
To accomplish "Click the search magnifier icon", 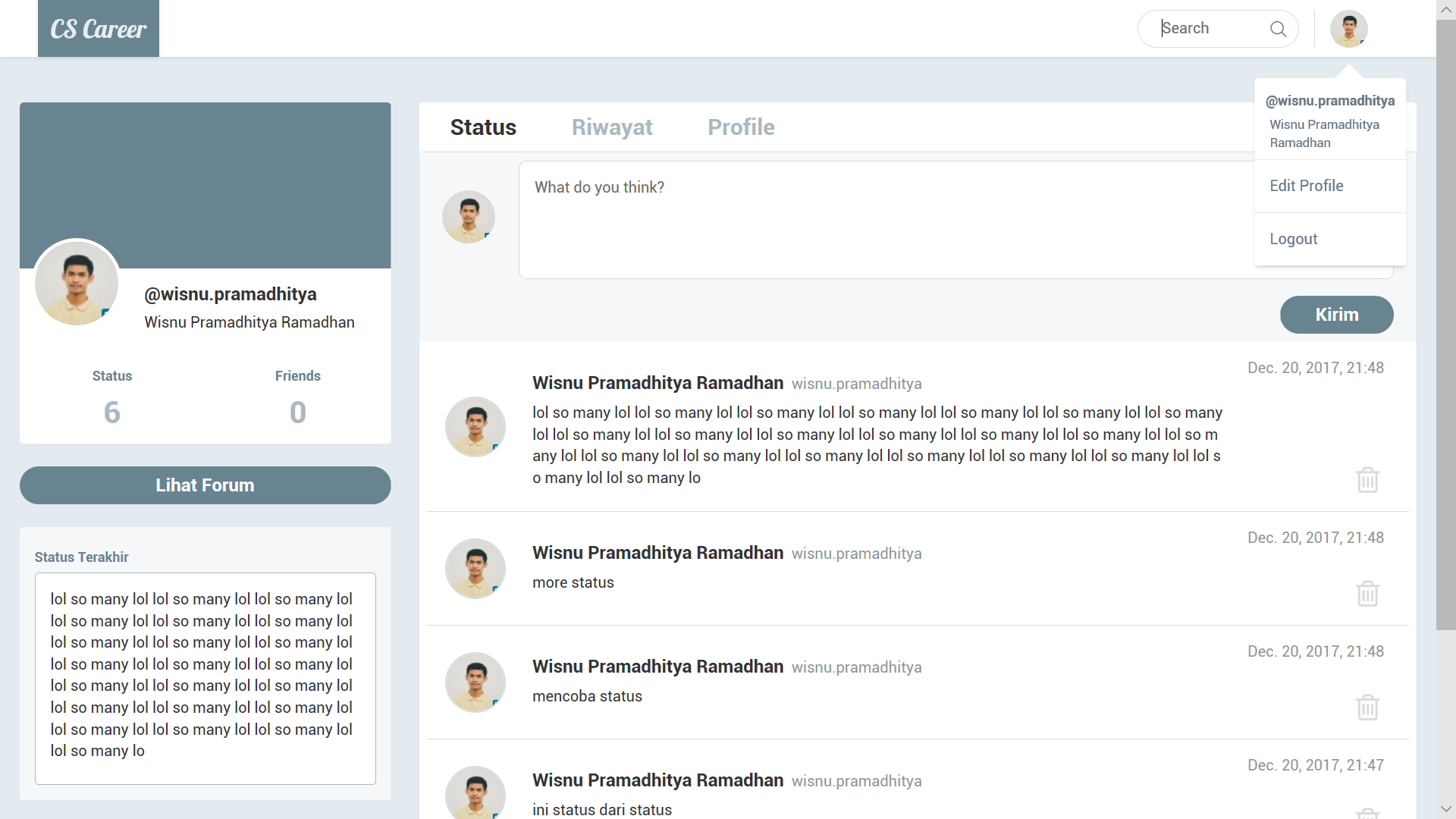I will [x=1278, y=29].
